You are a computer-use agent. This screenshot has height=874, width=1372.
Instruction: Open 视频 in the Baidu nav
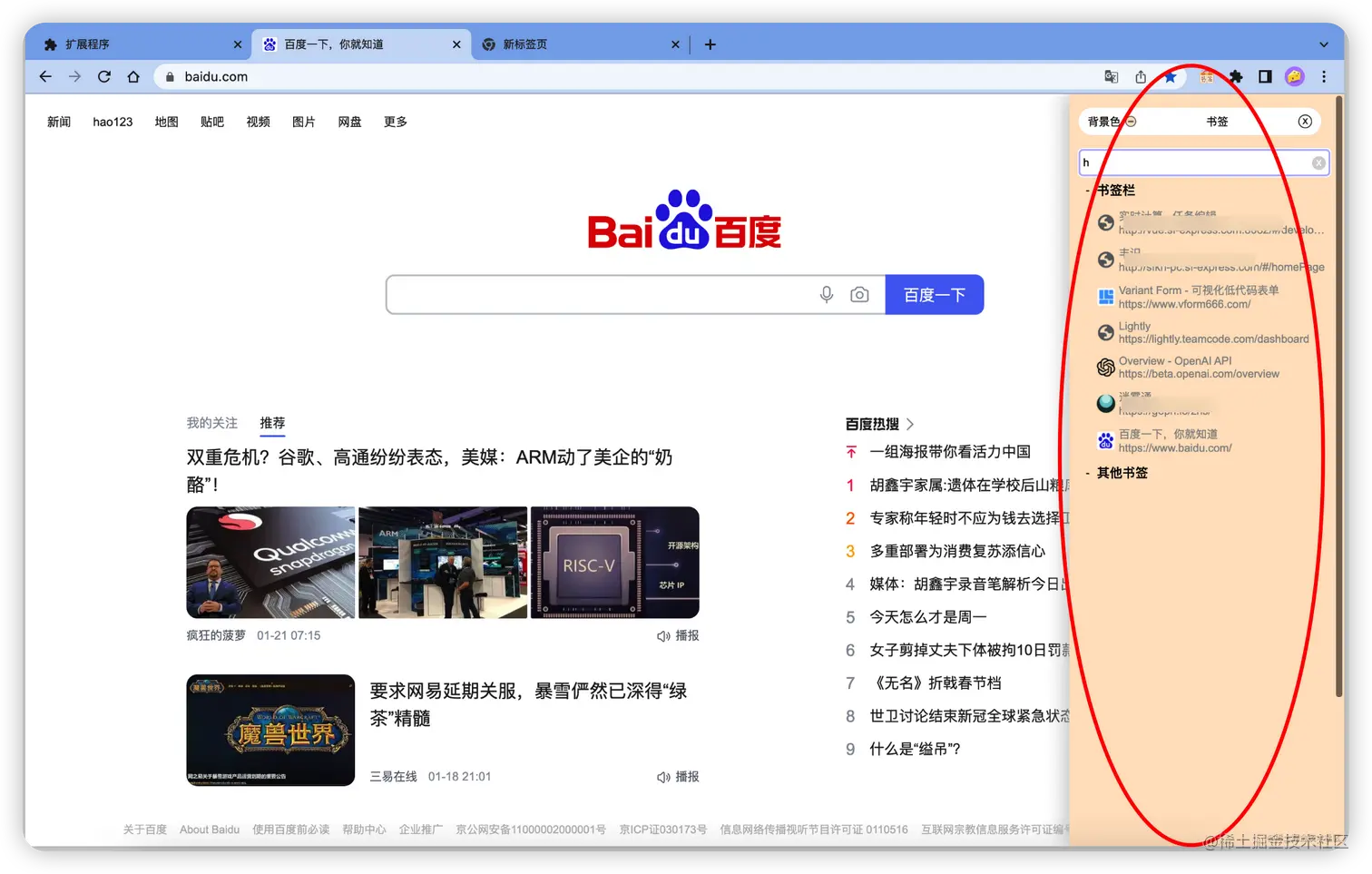[259, 122]
